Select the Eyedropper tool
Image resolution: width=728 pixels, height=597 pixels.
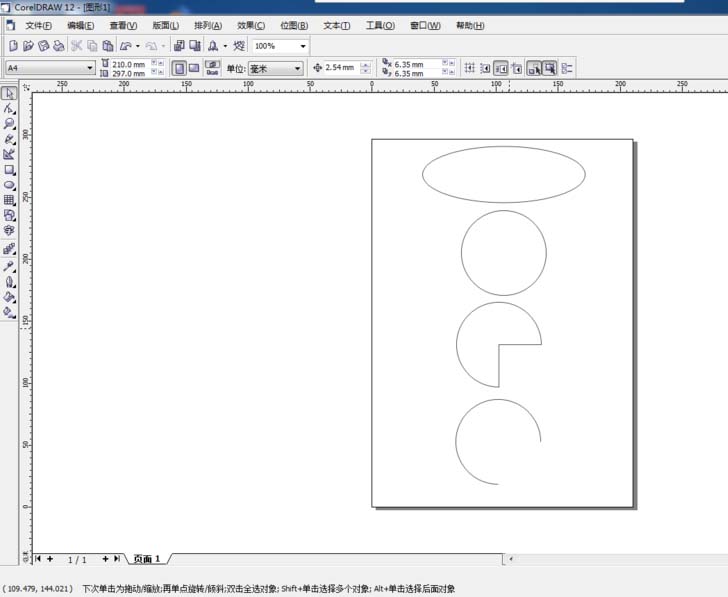tap(9, 266)
